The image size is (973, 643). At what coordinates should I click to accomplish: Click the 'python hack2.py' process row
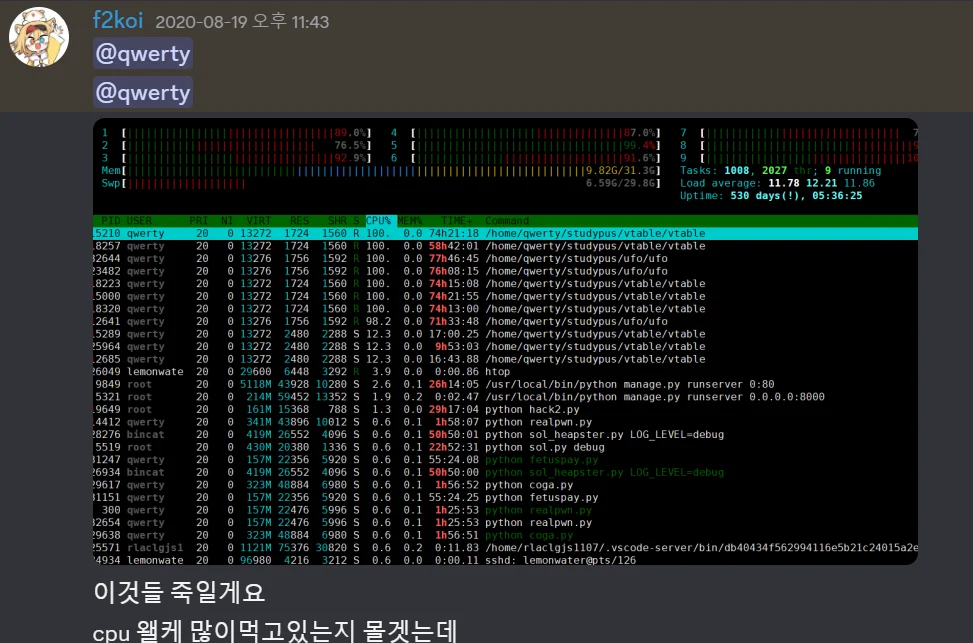point(505,410)
